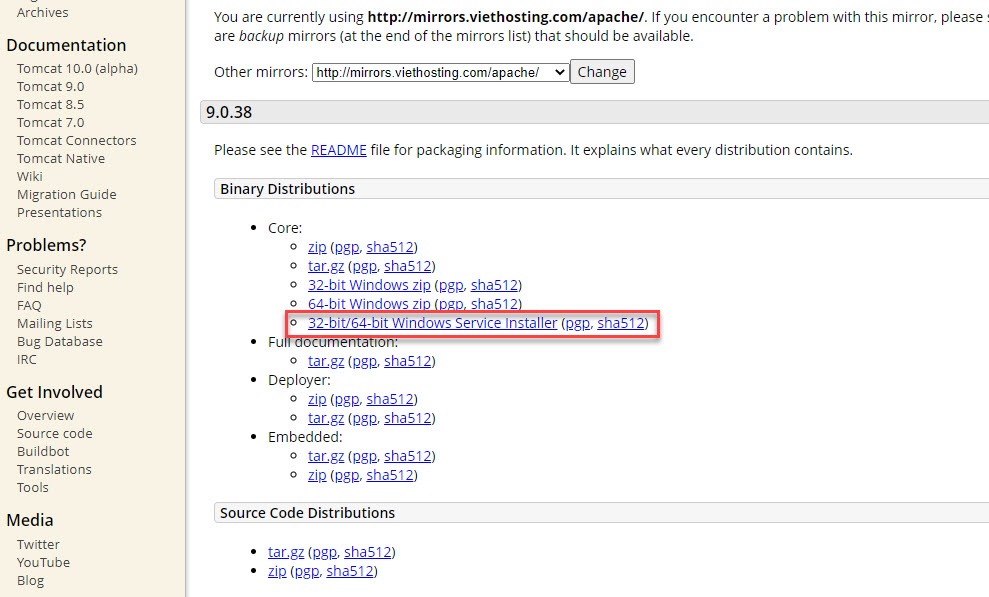Viewport: 989px width, 597px height.
Task: Go to Tomcat Connectors page
Action: pos(76,140)
